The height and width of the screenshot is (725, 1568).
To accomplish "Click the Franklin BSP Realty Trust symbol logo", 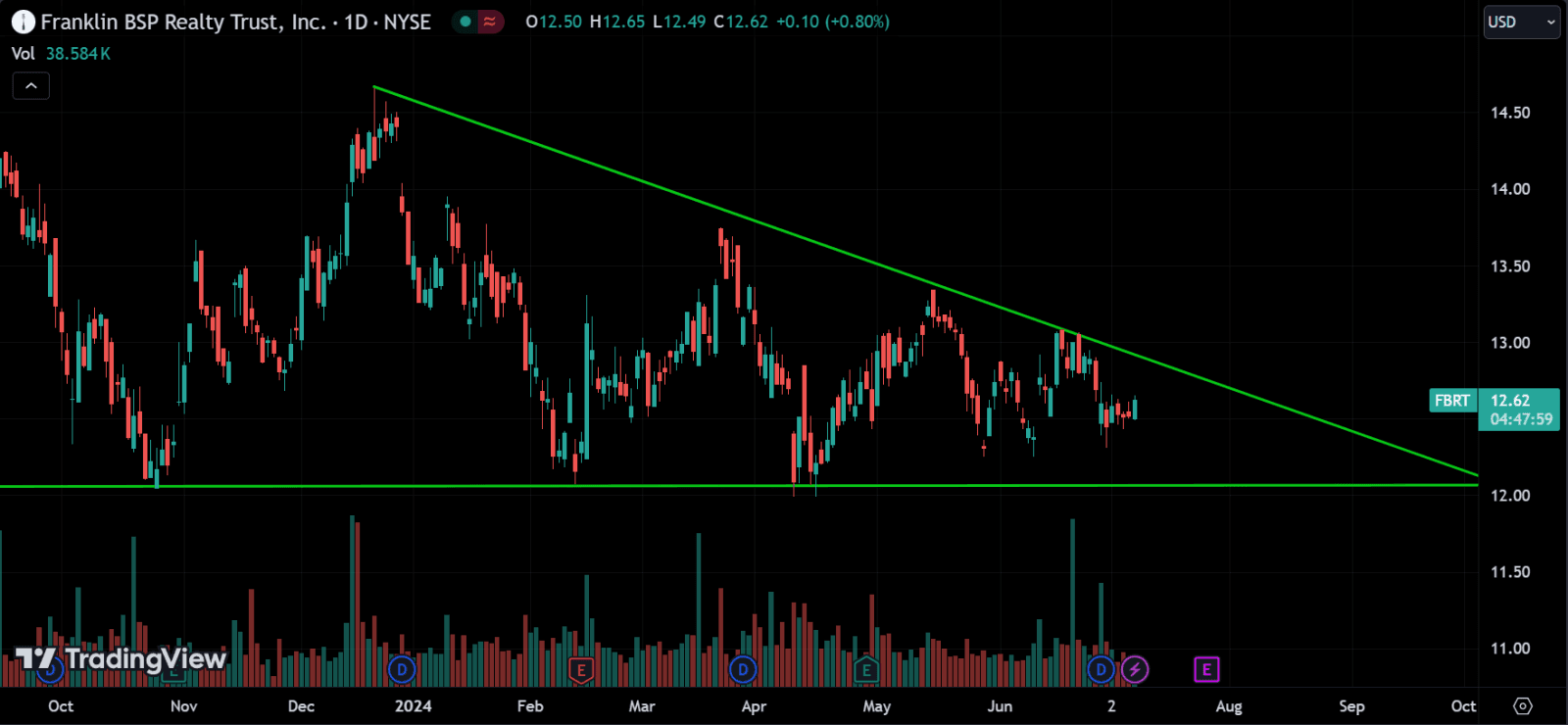I will (x=24, y=22).
